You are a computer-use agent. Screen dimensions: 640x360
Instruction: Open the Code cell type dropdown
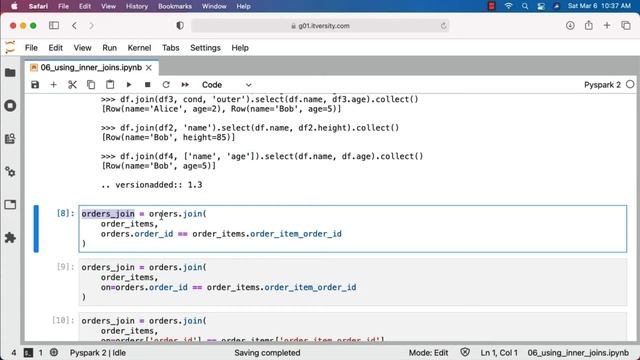226,85
